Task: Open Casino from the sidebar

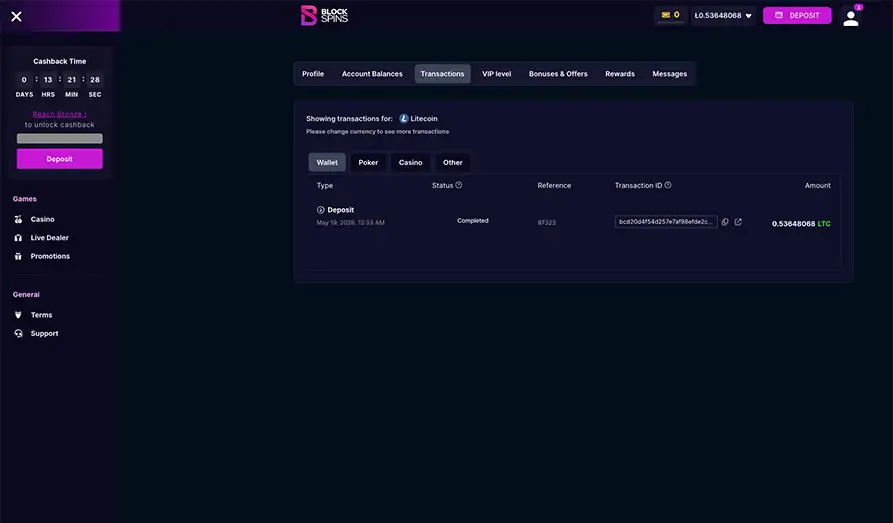Action: coord(43,219)
